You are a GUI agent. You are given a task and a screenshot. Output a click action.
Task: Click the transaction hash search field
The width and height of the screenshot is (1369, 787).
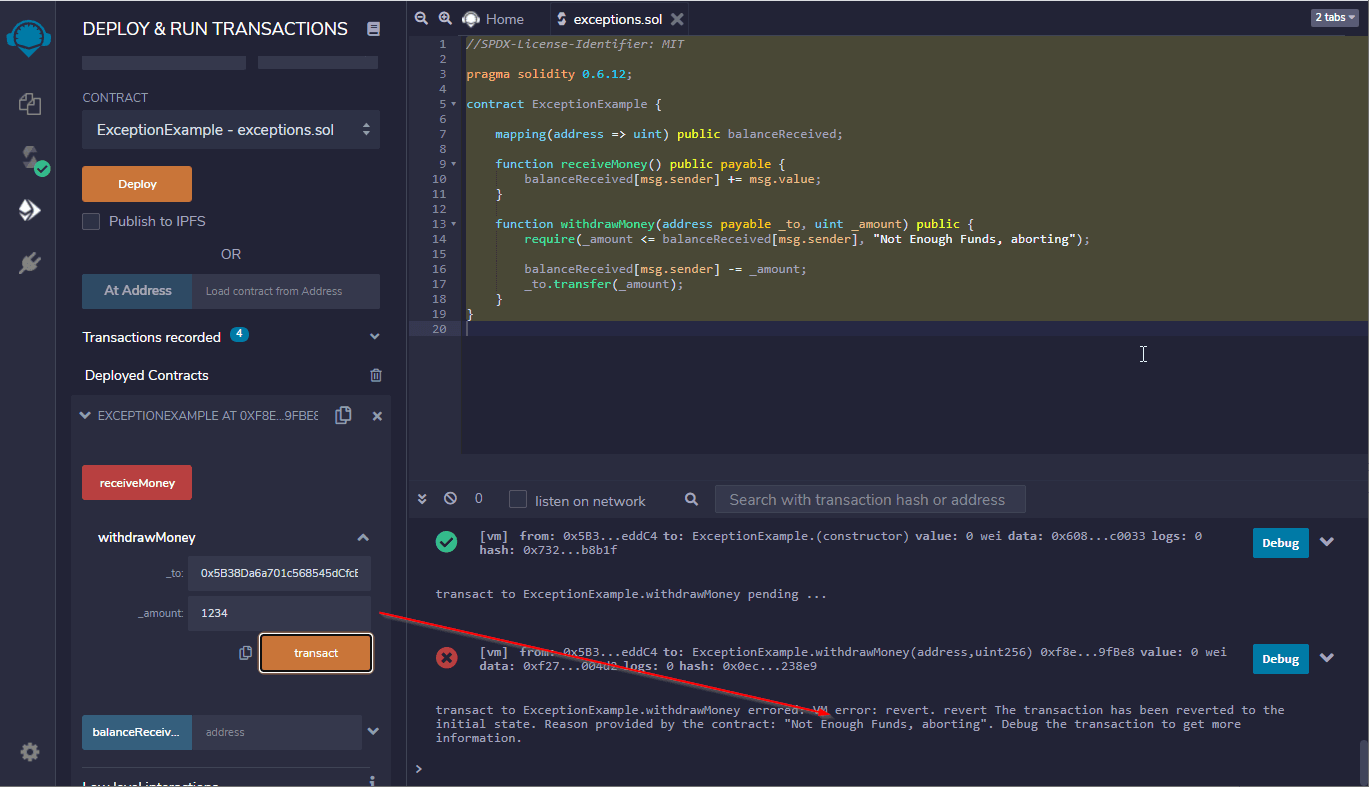click(x=870, y=500)
